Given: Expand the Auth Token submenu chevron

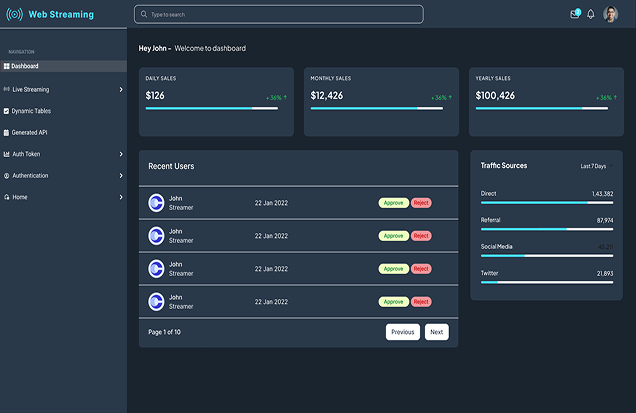Looking at the screenshot, I should click(x=121, y=154).
